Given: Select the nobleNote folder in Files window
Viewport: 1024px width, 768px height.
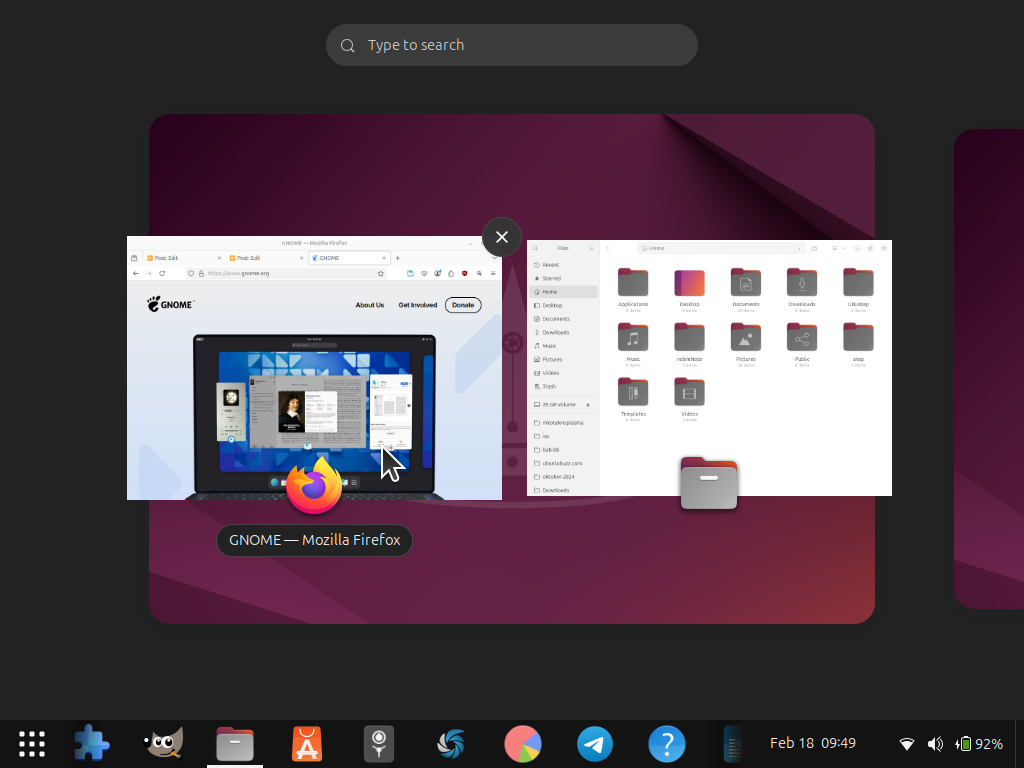Looking at the screenshot, I should [x=689, y=344].
